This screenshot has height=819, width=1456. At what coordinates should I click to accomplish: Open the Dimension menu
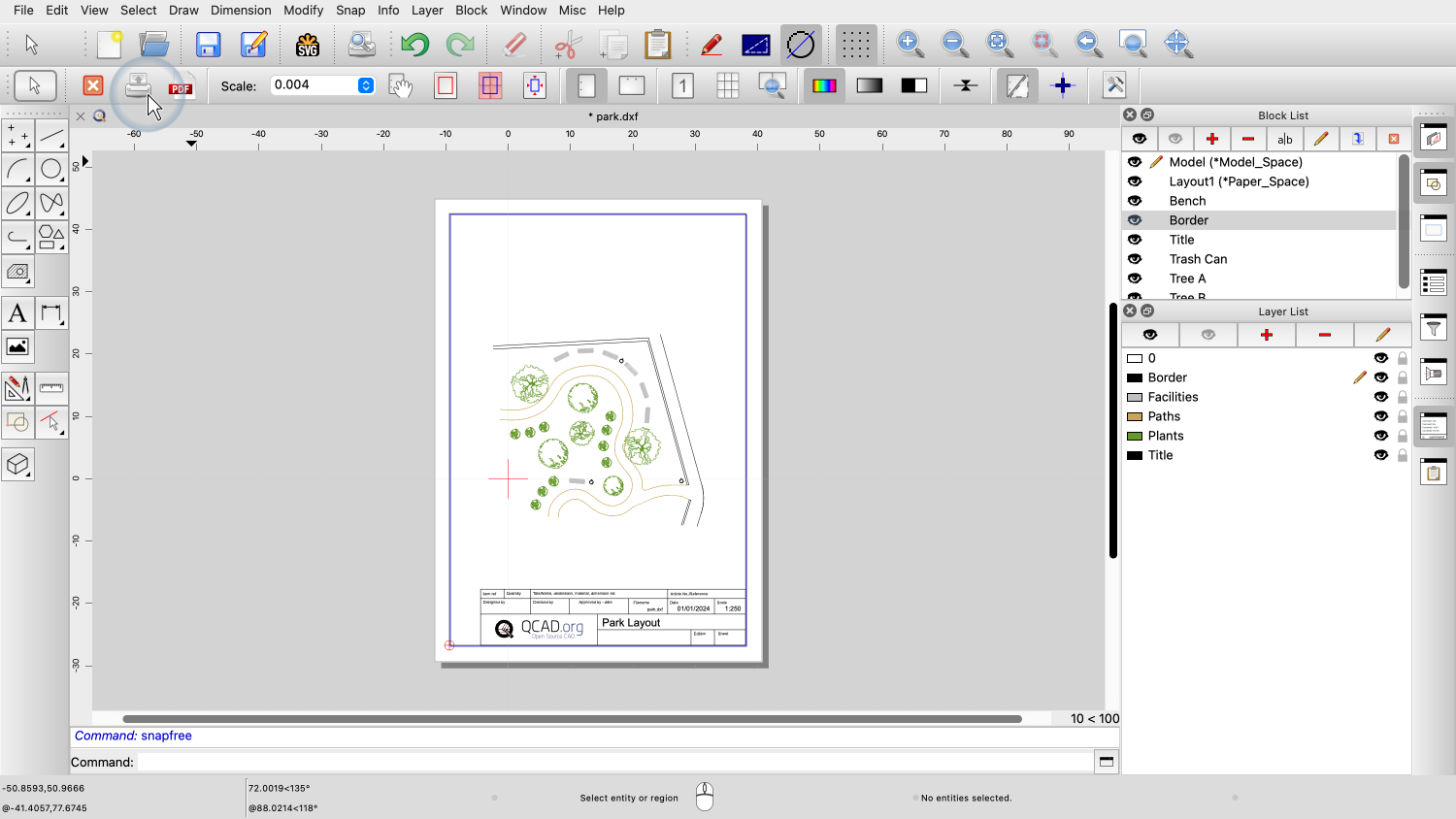tap(241, 10)
